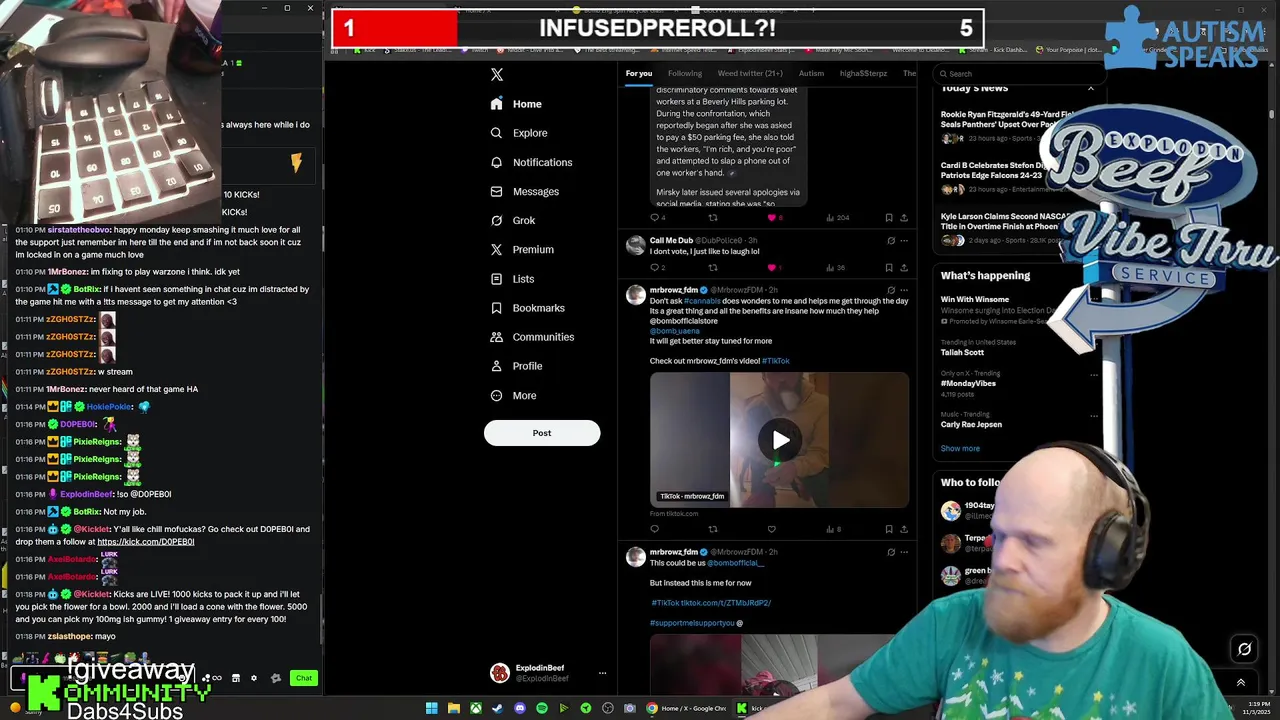Play the mrbrowz_fdm TikTok video
The width and height of the screenshot is (1280, 720).
pyautogui.click(x=780, y=440)
